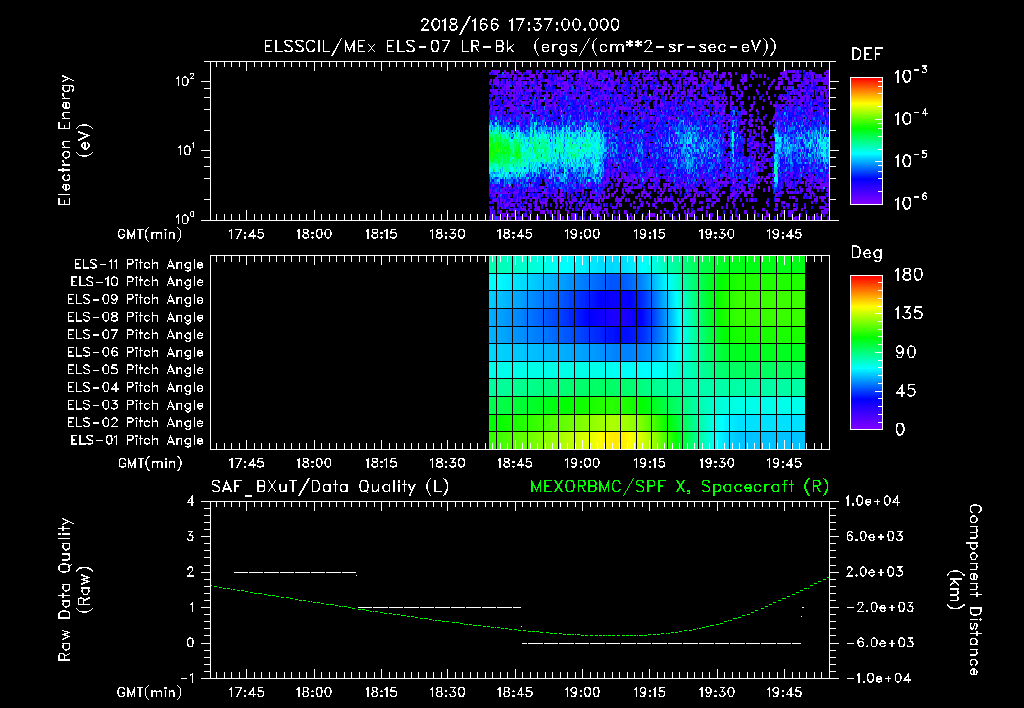The width and height of the screenshot is (1024, 708).
Task: Click the white data quality segment at level 1
Action: pos(440,607)
